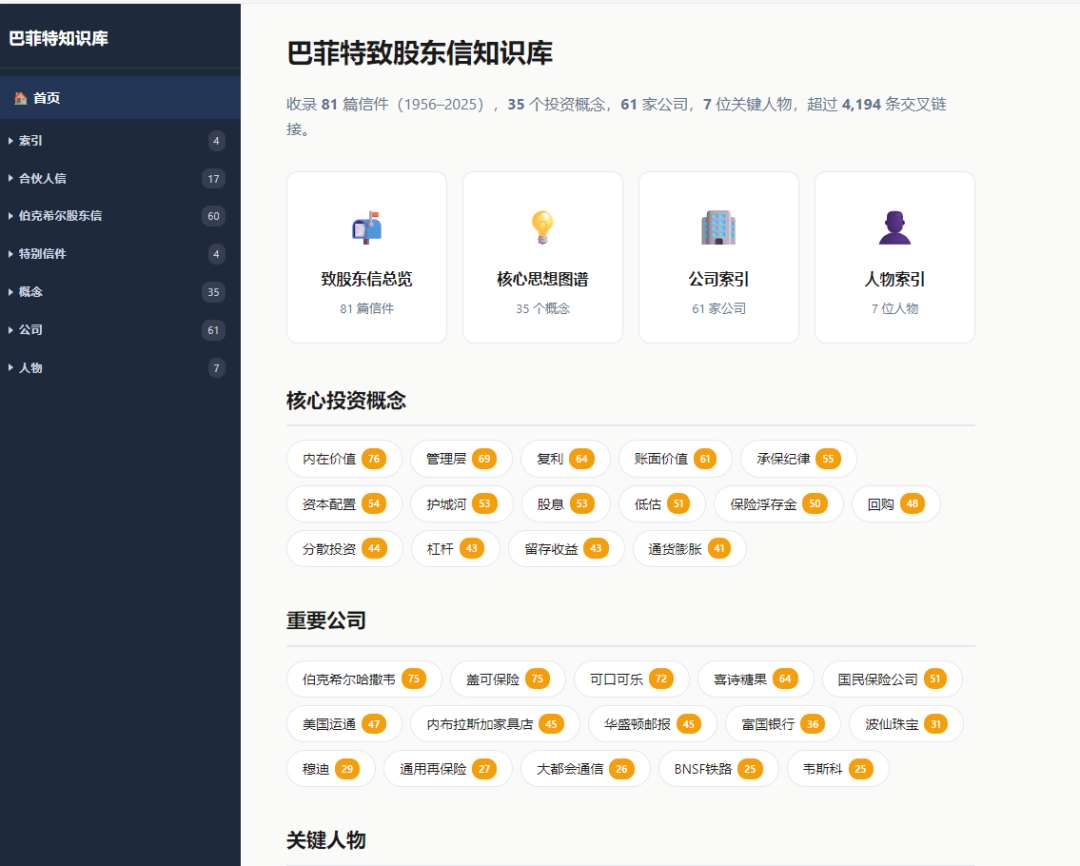The image size is (1080, 866).
Task: Click the 保险浮存金 concept tag
Action: coord(778,504)
